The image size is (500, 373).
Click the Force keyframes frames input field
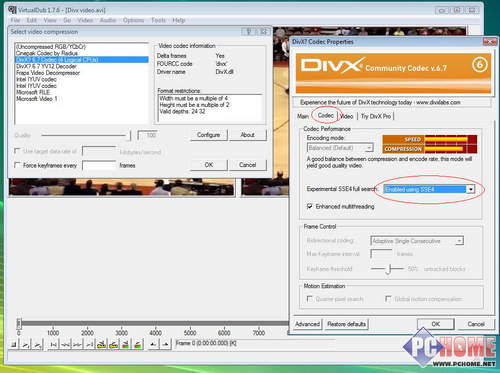click(x=99, y=165)
